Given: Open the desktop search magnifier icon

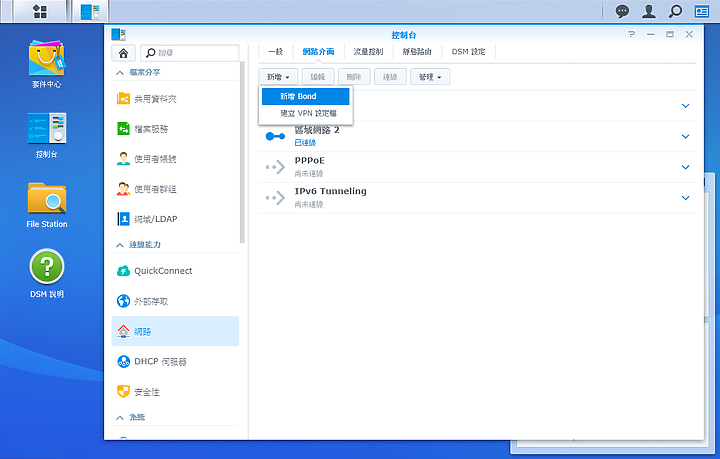Looking at the screenshot, I should point(675,11).
